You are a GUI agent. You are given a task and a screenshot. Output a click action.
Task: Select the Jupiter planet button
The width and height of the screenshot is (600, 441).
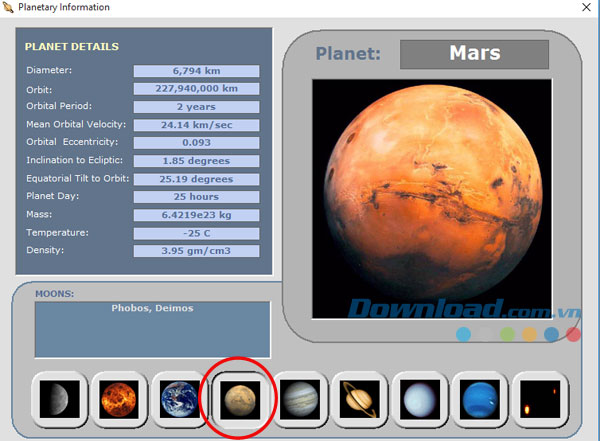[300, 399]
